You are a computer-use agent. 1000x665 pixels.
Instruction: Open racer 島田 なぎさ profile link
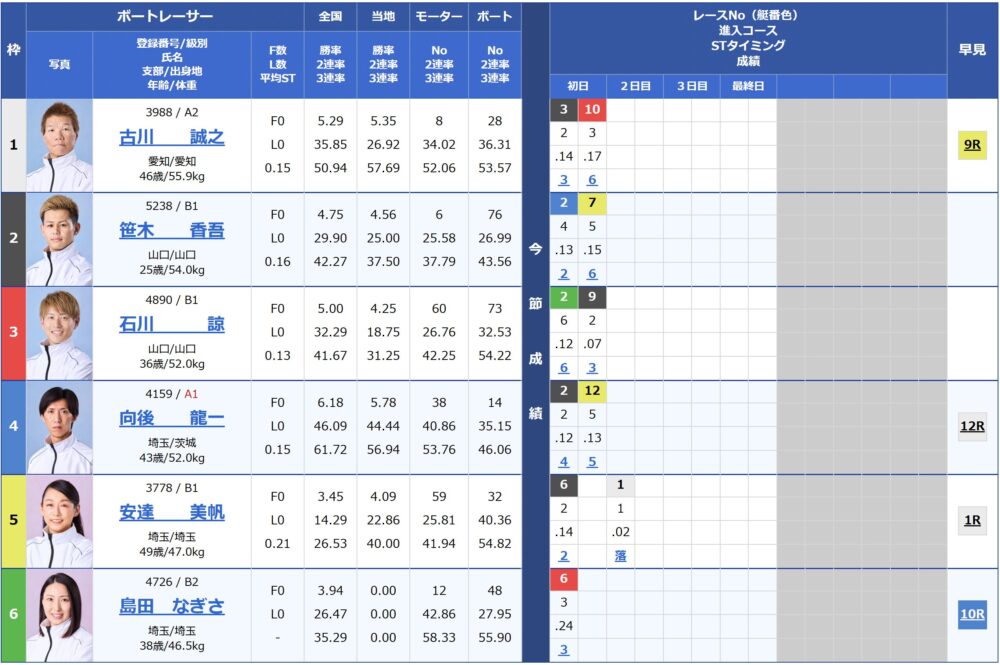click(x=172, y=606)
